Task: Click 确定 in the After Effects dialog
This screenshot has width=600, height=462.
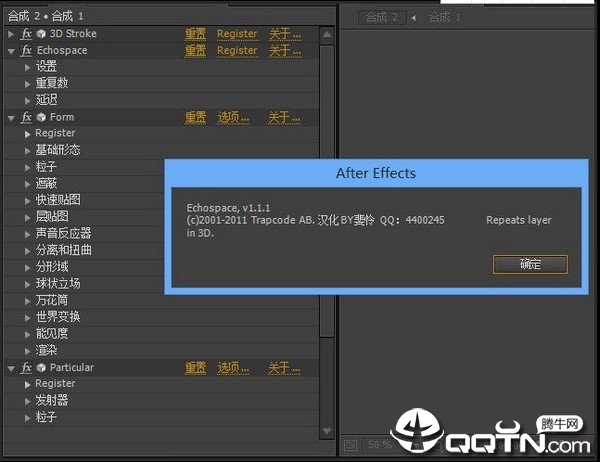Action: click(530, 264)
